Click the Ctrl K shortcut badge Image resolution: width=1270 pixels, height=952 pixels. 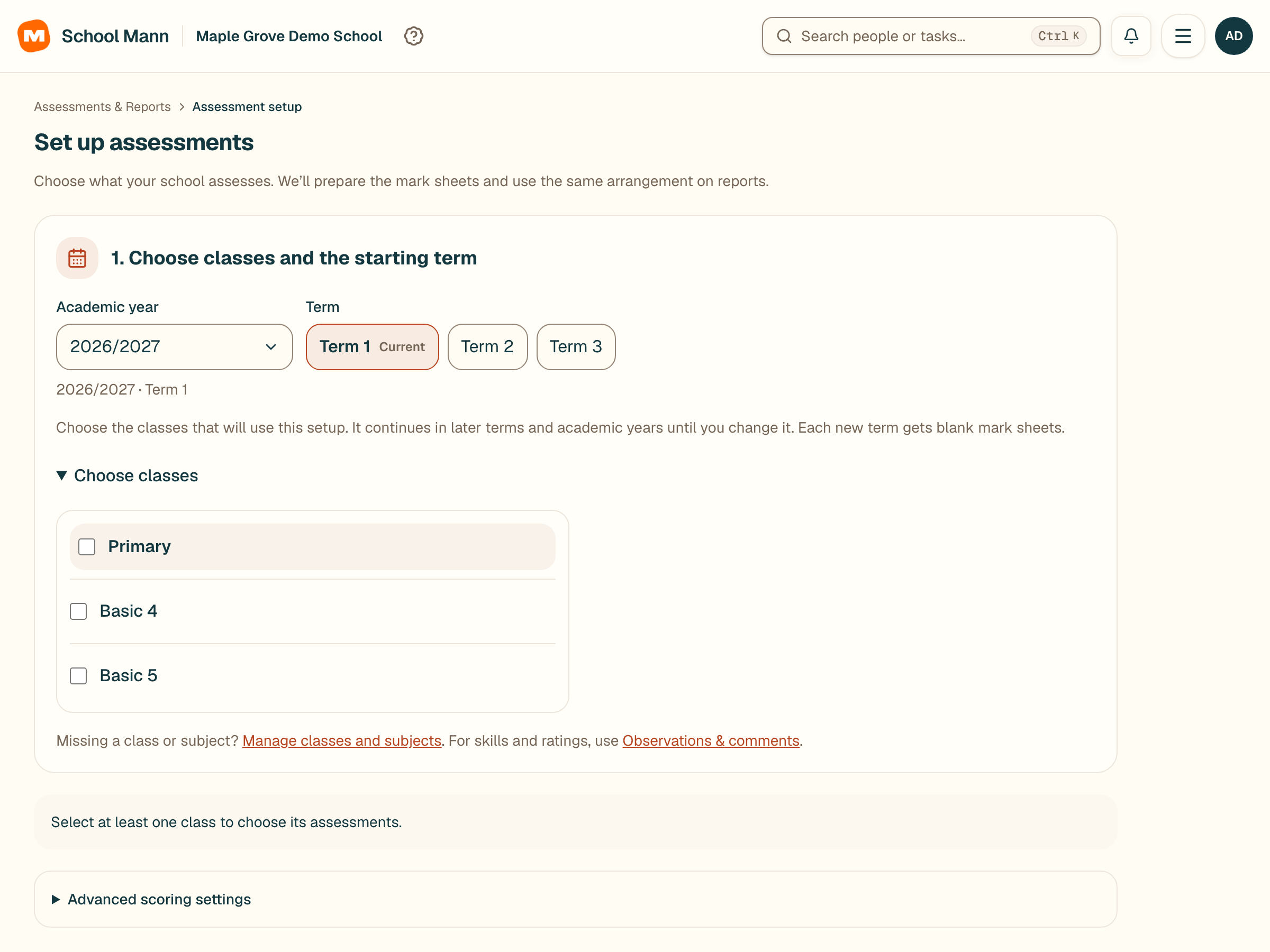point(1058,36)
